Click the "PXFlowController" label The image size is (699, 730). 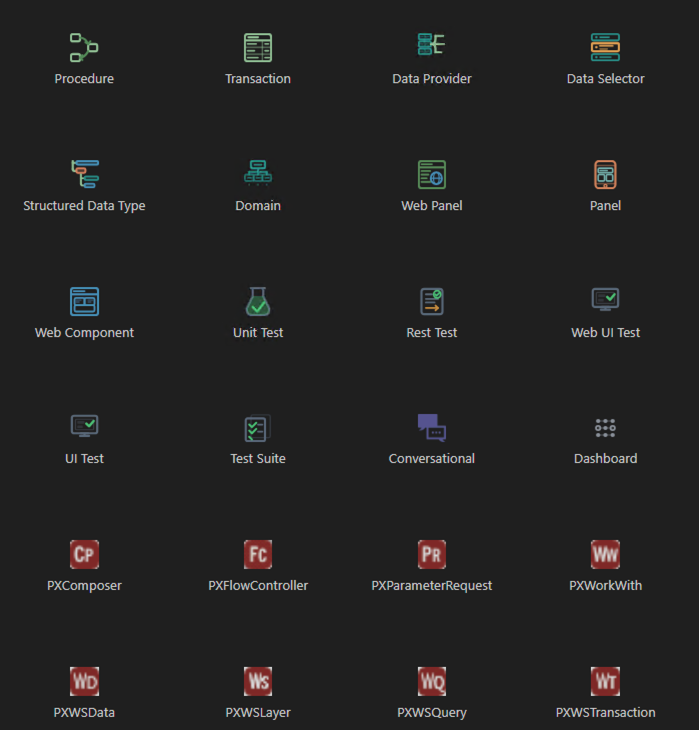click(258, 586)
